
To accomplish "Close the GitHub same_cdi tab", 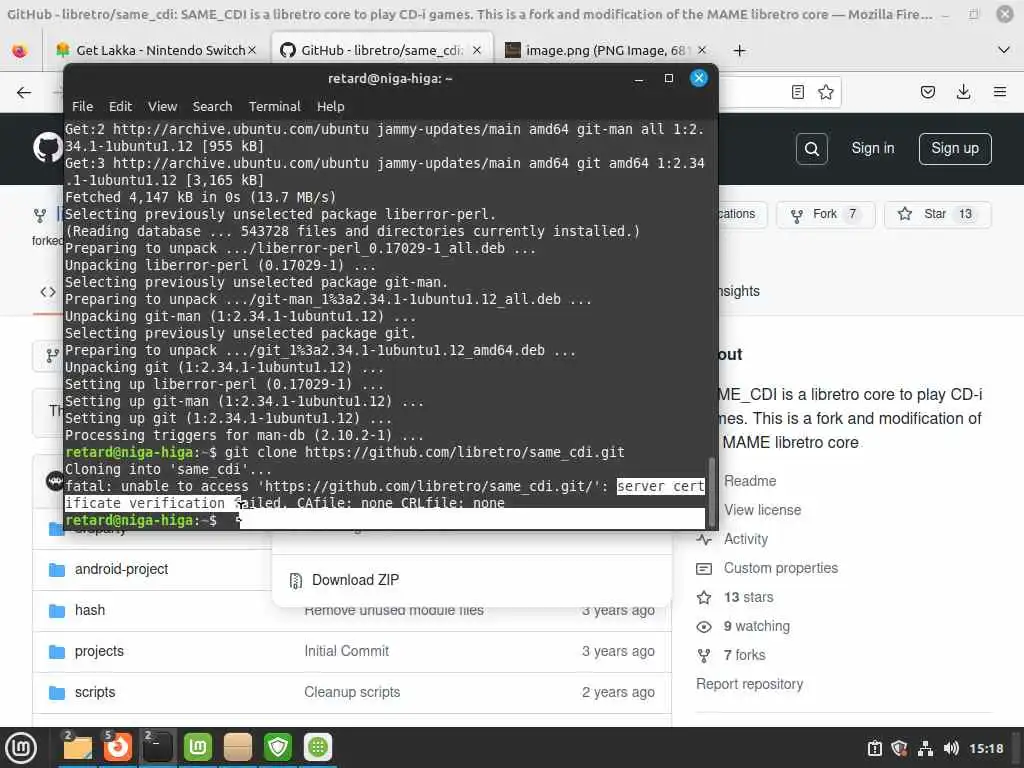I will coord(477,50).
